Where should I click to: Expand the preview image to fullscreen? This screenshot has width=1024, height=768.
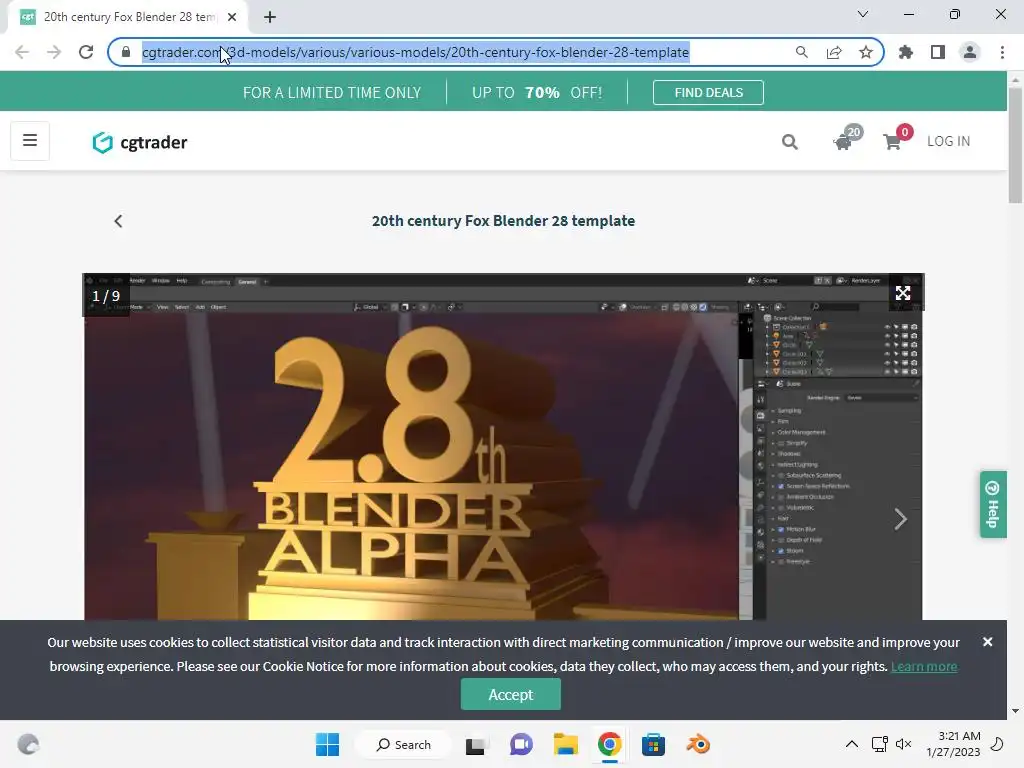903,293
